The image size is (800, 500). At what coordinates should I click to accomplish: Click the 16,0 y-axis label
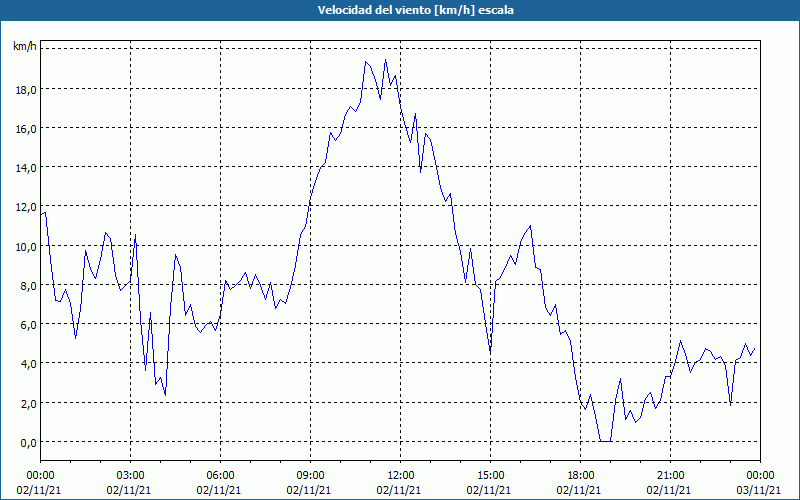tap(26, 129)
